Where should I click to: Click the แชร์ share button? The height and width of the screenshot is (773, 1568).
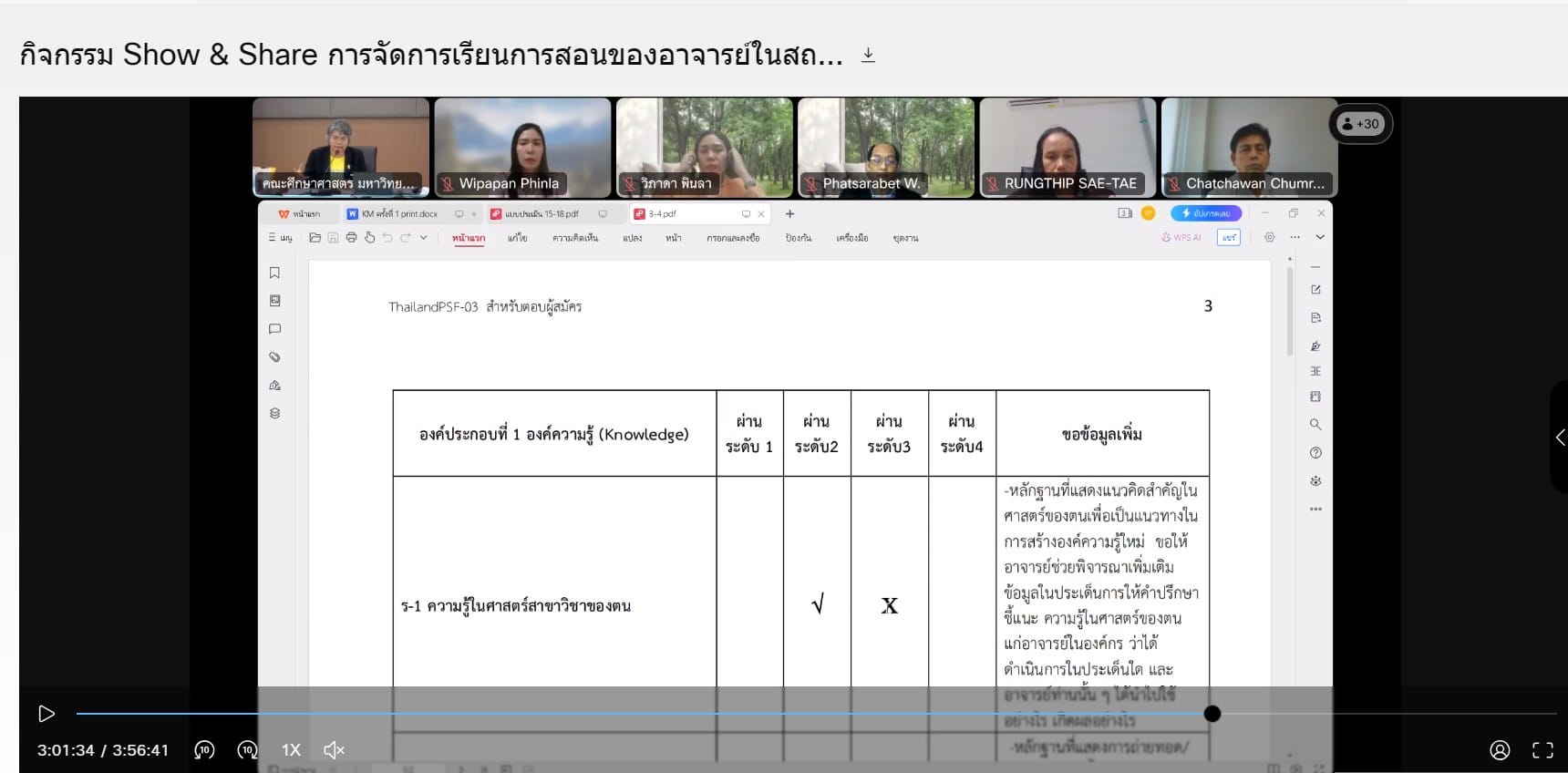pyautogui.click(x=1229, y=238)
